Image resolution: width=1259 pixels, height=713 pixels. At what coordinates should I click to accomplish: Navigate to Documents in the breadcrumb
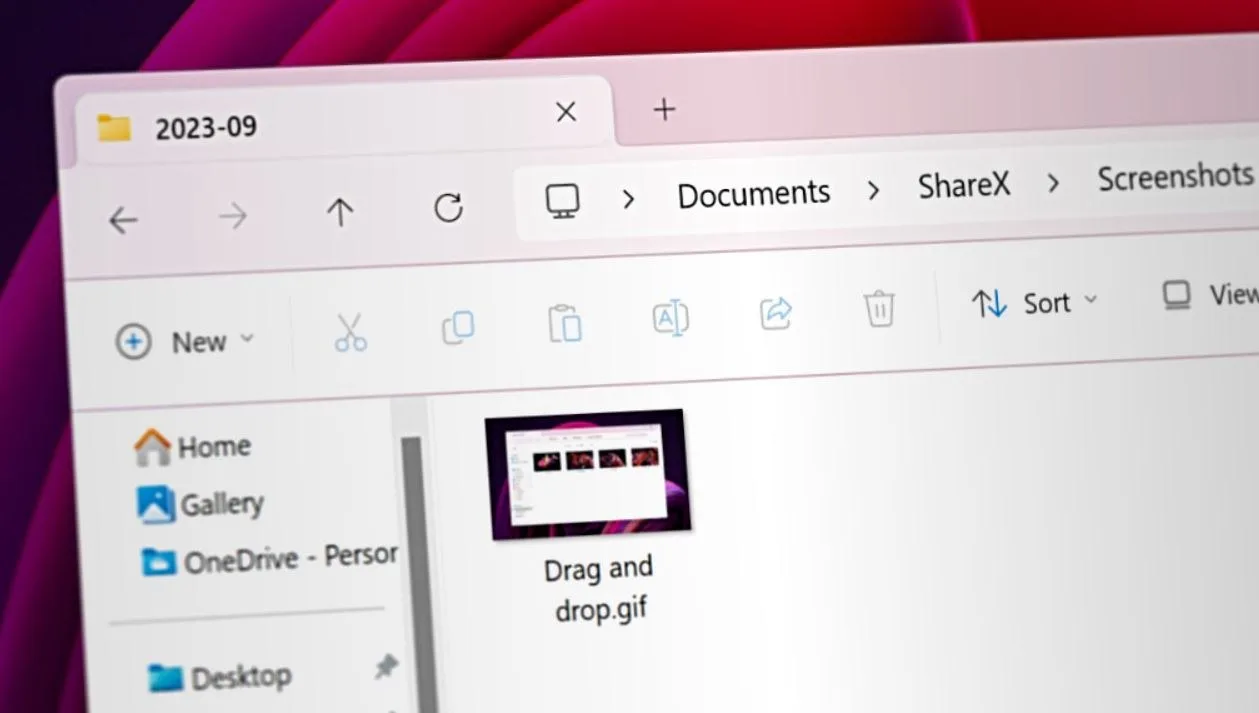754,193
